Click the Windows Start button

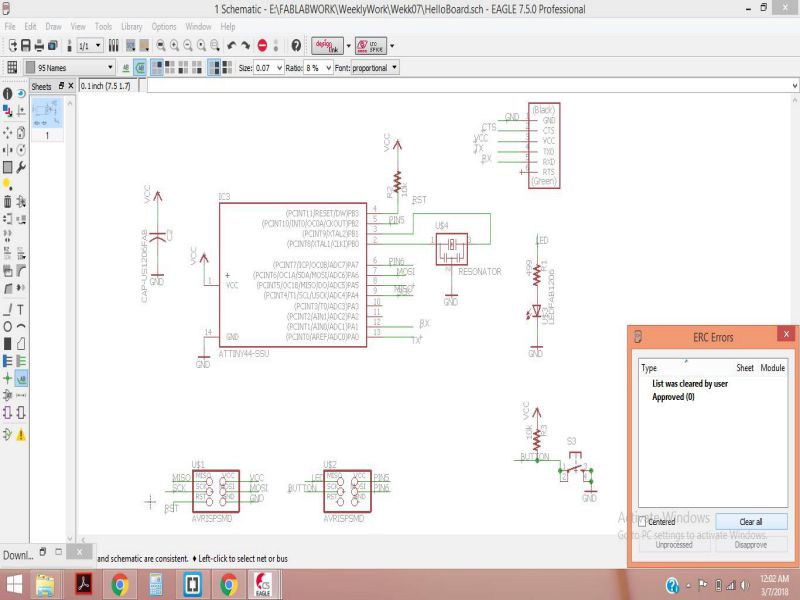pos(14,585)
